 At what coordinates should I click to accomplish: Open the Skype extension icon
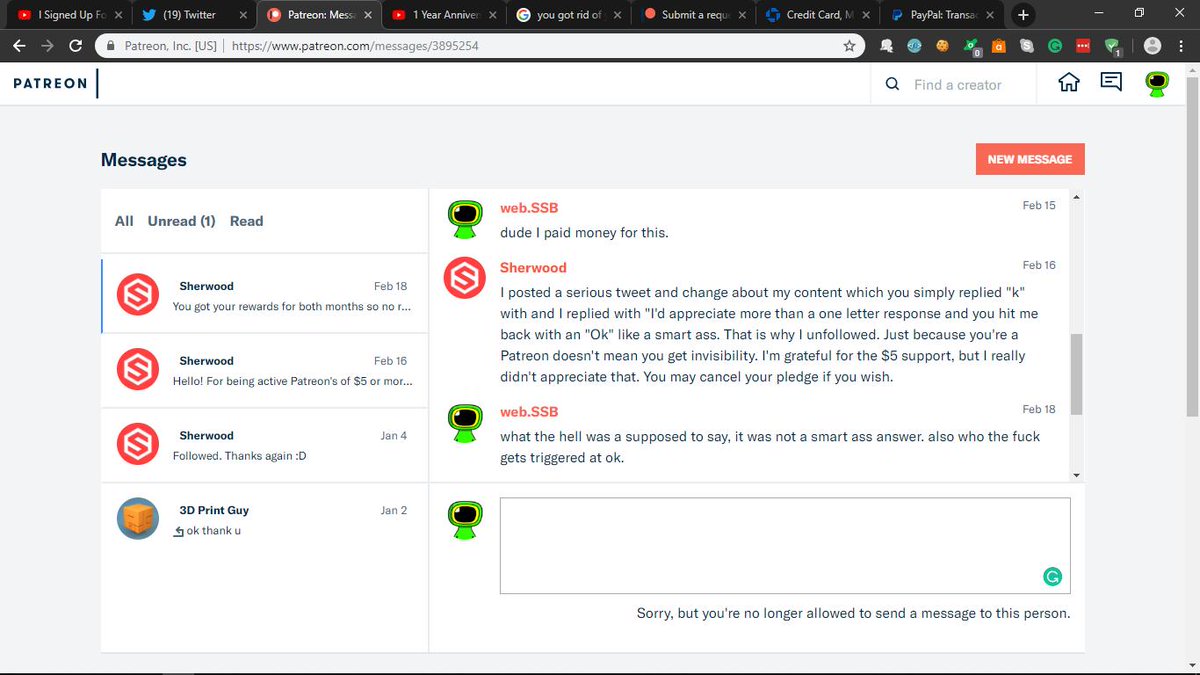1027,46
